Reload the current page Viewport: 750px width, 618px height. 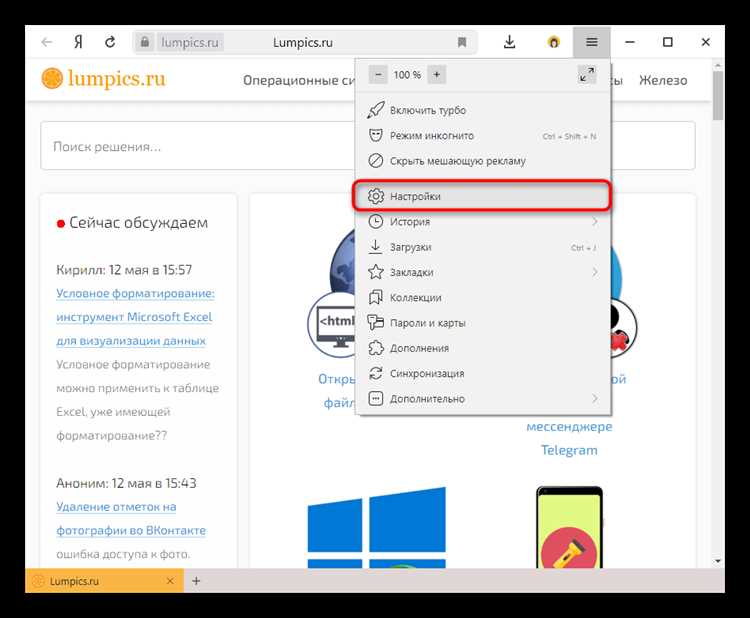pyautogui.click(x=110, y=42)
